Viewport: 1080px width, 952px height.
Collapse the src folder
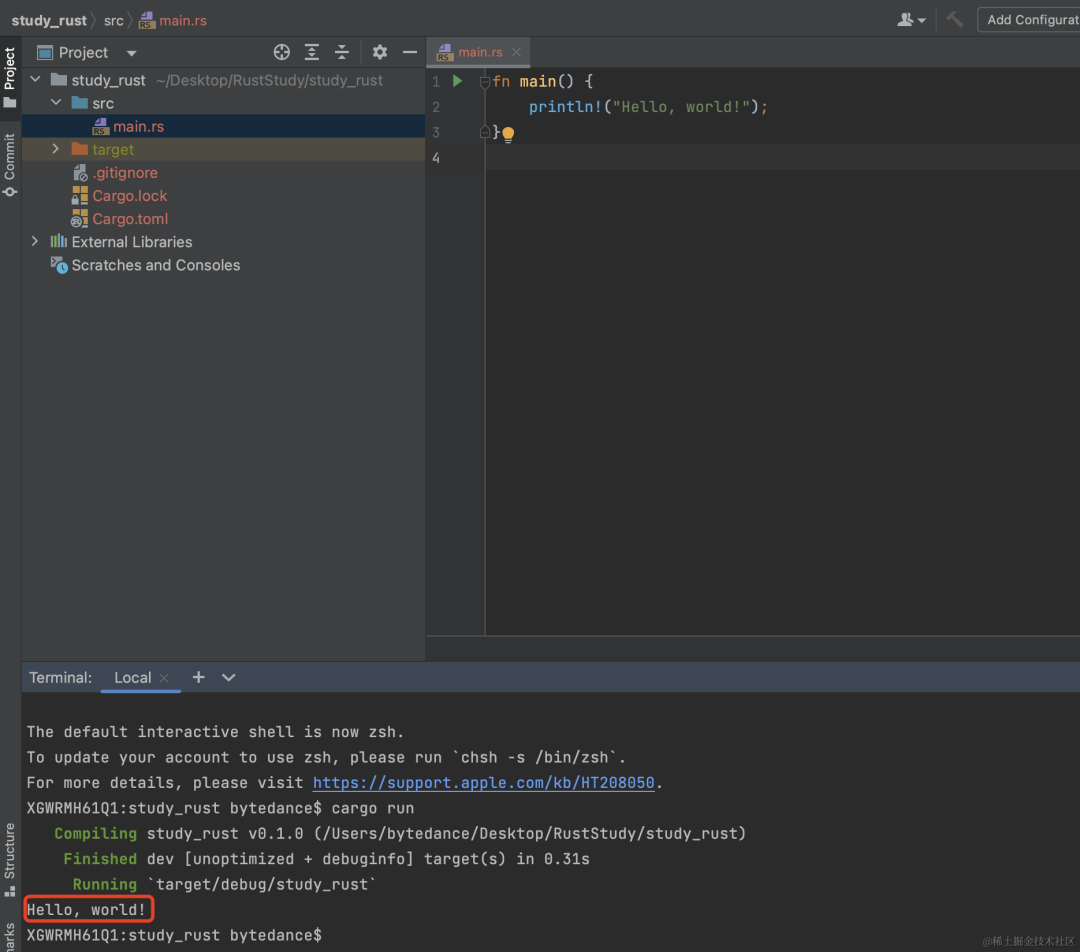coord(56,103)
